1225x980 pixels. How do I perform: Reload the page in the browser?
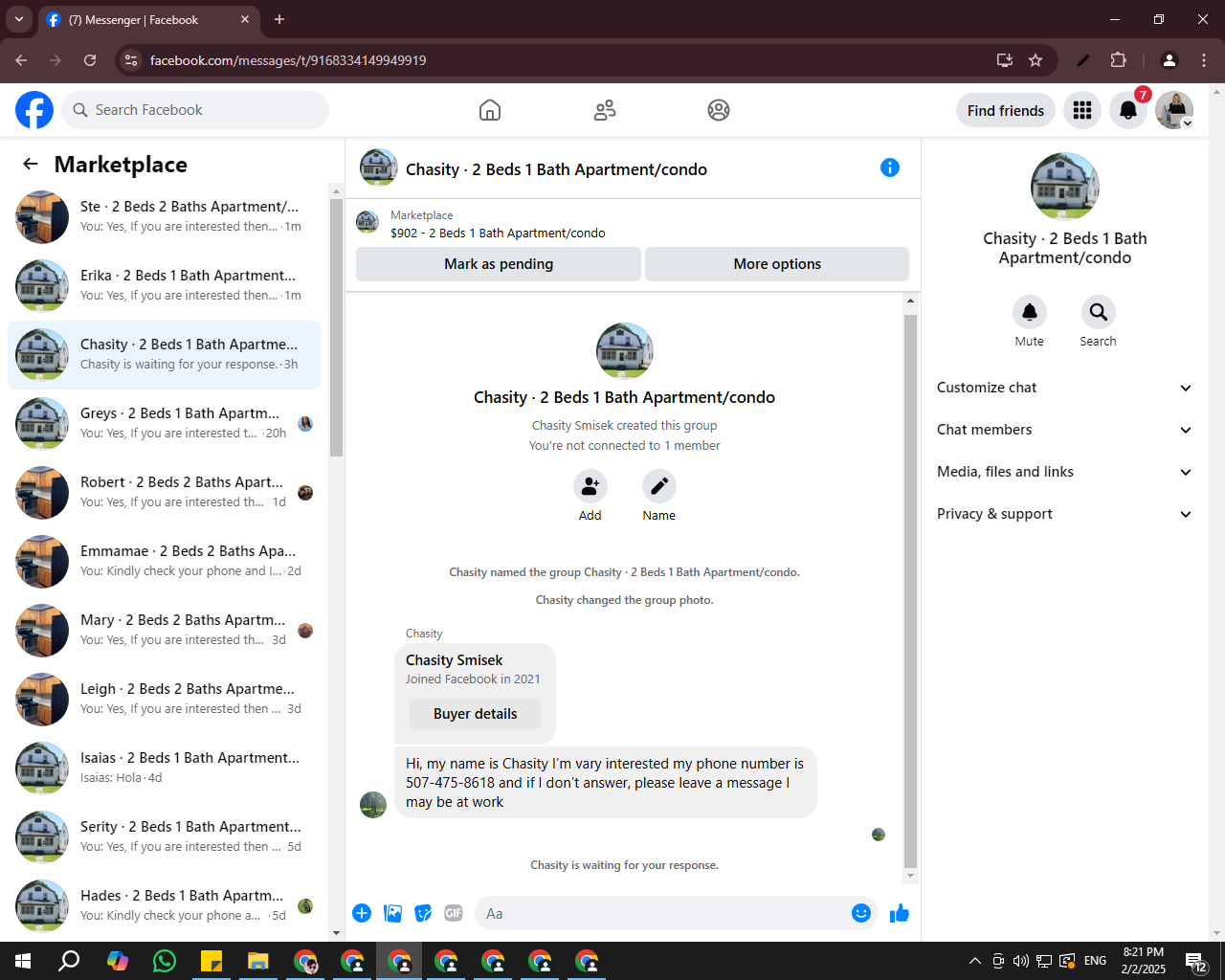[90, 60]
